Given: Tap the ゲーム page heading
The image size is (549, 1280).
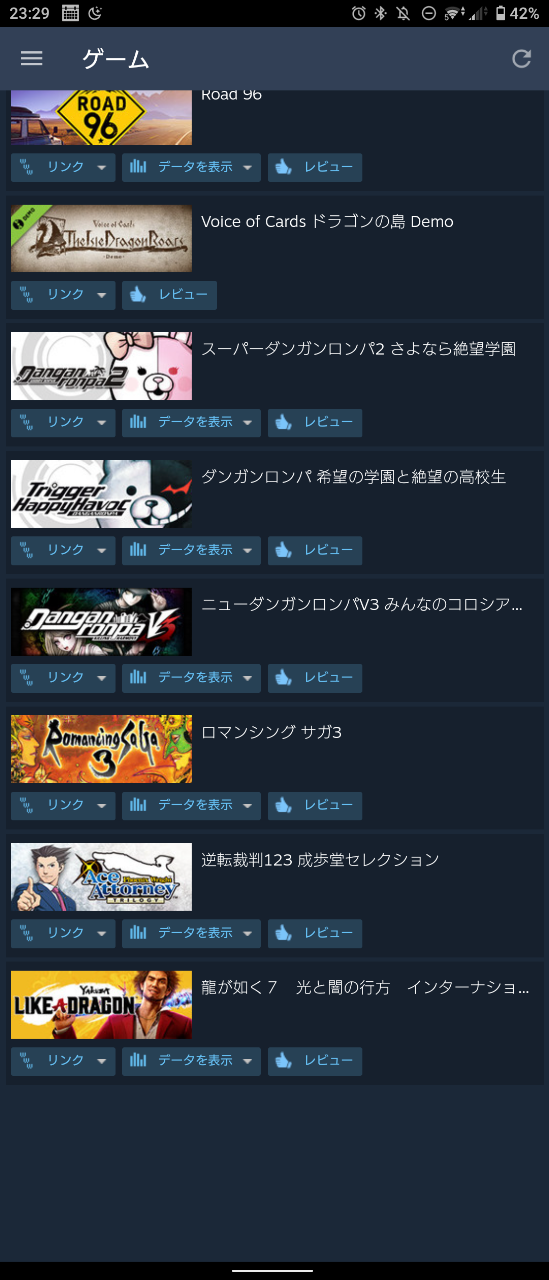Looking at the screenshot, I should coord(115,59).
